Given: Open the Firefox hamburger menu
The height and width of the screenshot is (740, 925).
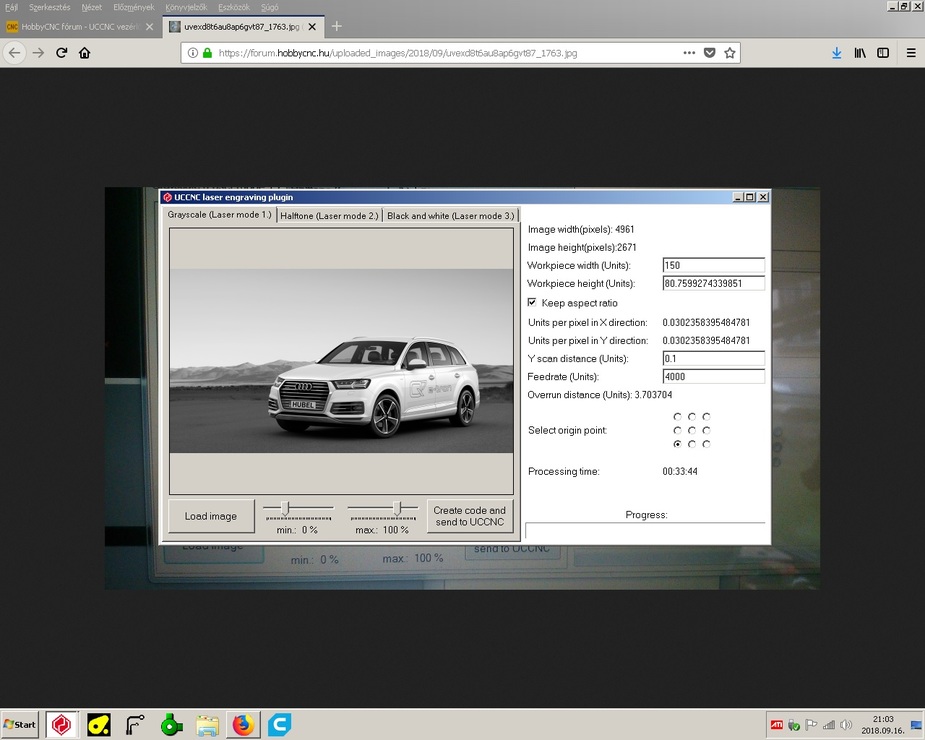Looking at the screenshot, I should click(910, 53).
